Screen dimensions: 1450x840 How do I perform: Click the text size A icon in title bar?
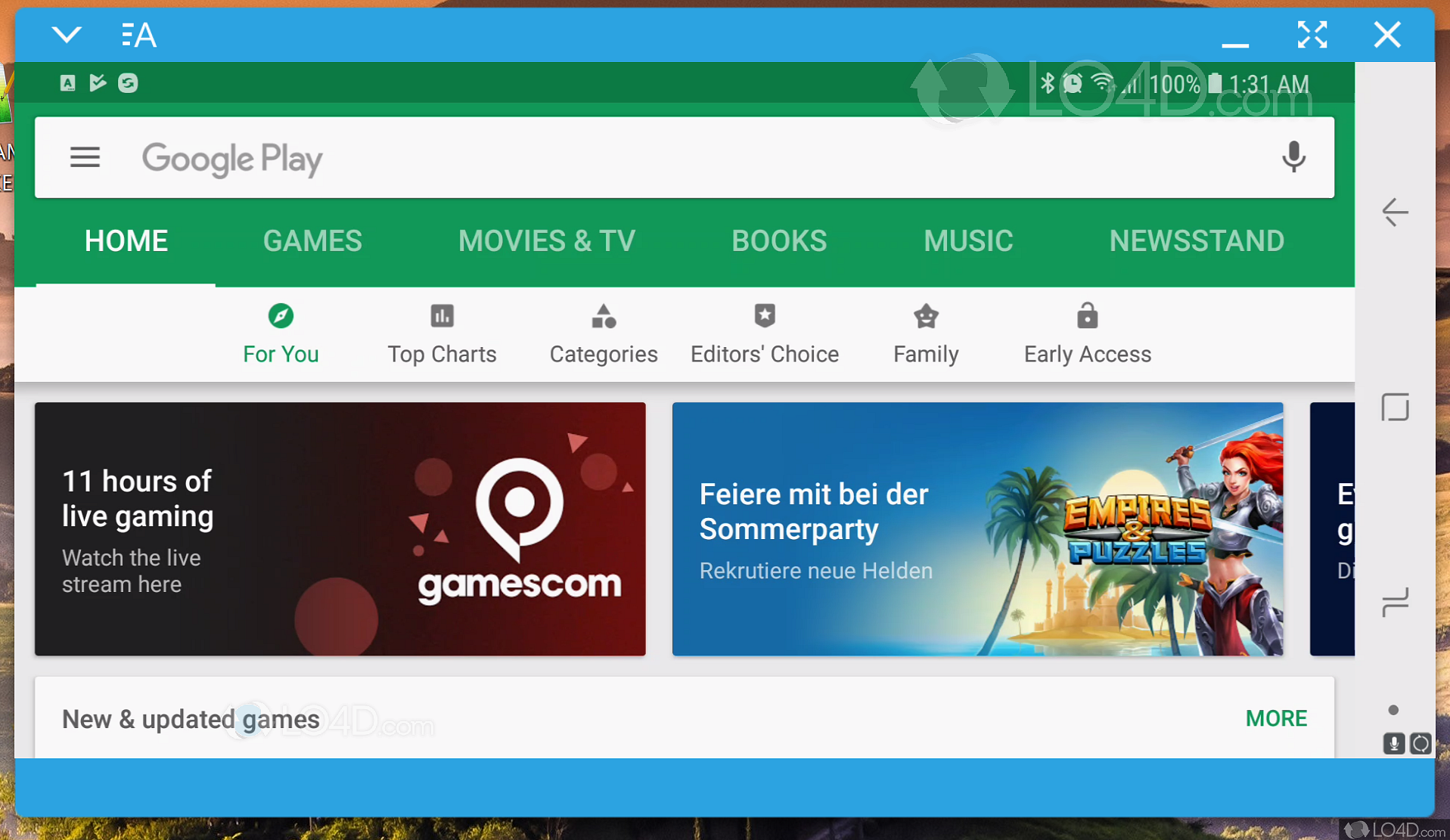pyautogui.click(x=139, y=35)
